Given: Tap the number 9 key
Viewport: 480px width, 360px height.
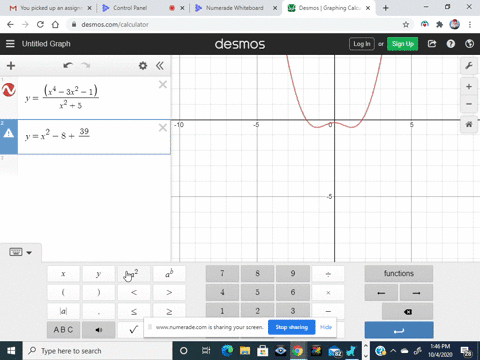Looking at the screenshot, I should tap(293, 274).
